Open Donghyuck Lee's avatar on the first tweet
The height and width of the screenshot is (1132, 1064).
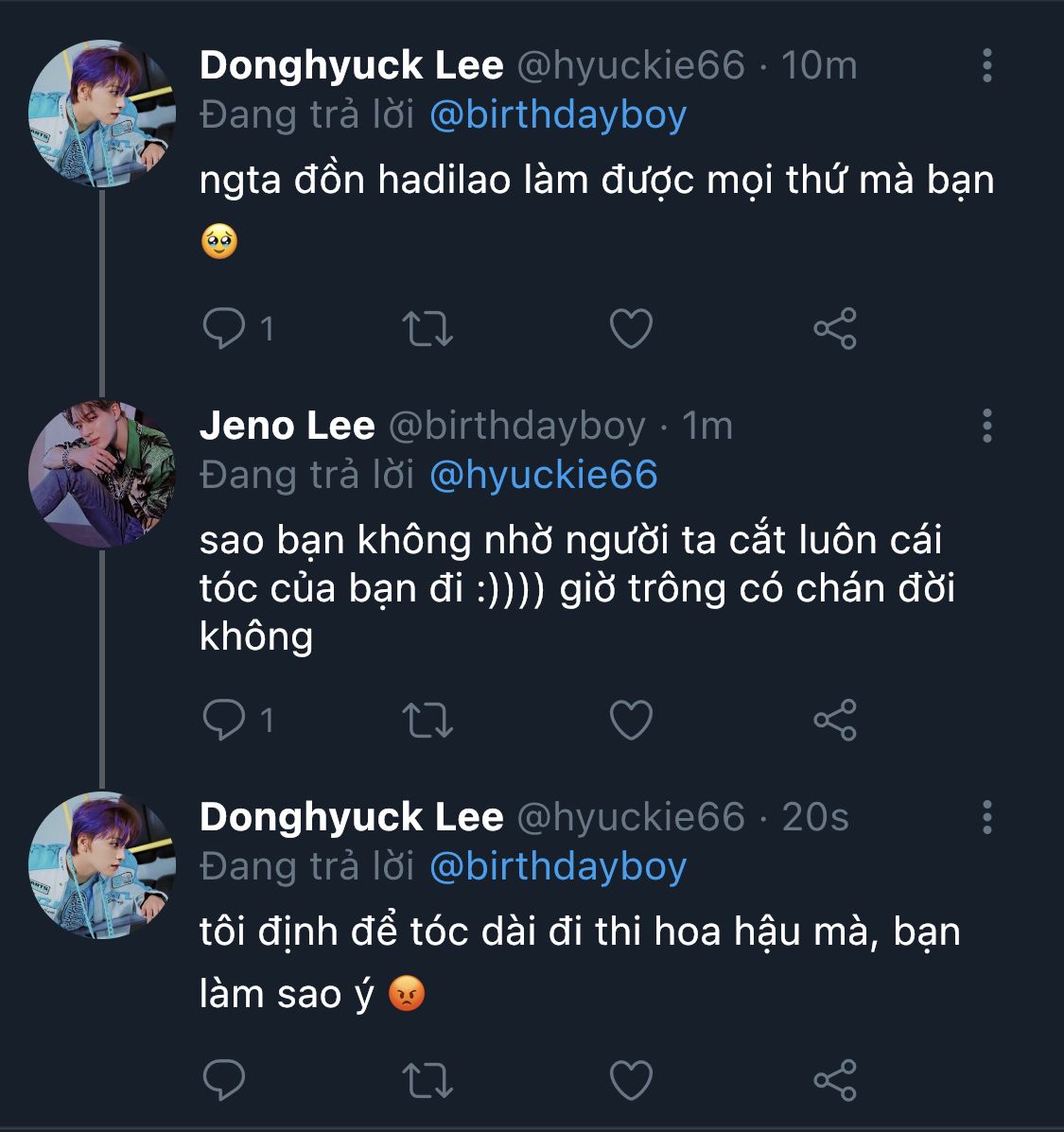[102, 113]
